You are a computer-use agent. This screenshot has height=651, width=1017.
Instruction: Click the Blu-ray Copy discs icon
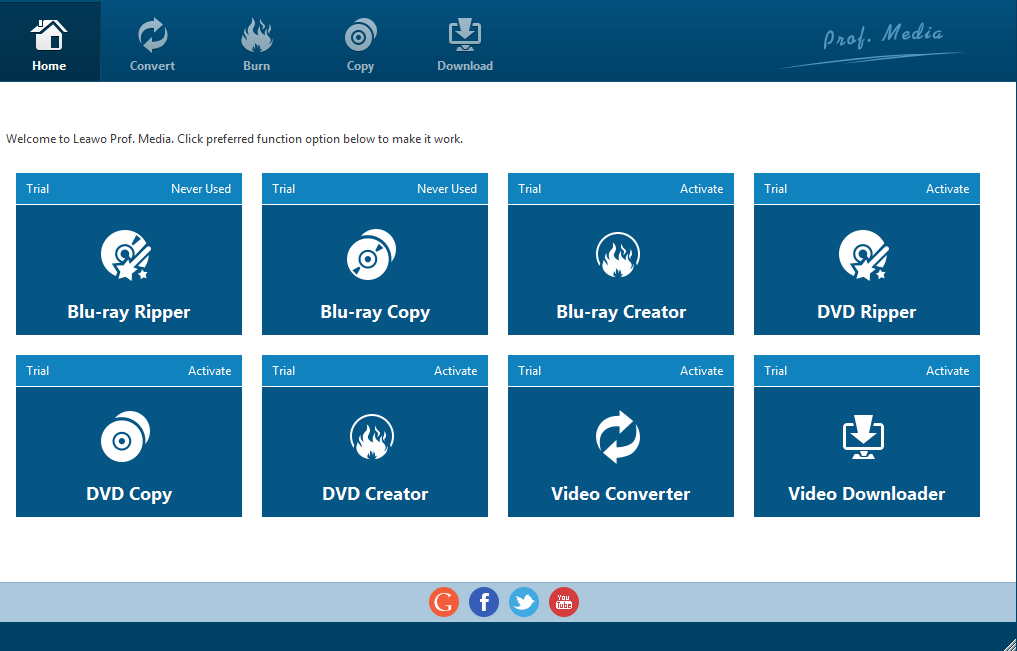(372, 254)
